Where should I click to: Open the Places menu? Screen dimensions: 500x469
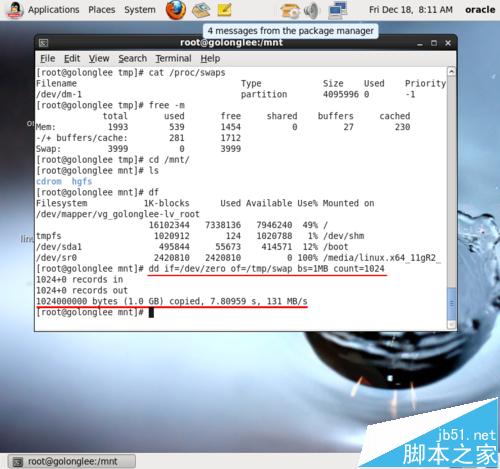click(102, 10)
